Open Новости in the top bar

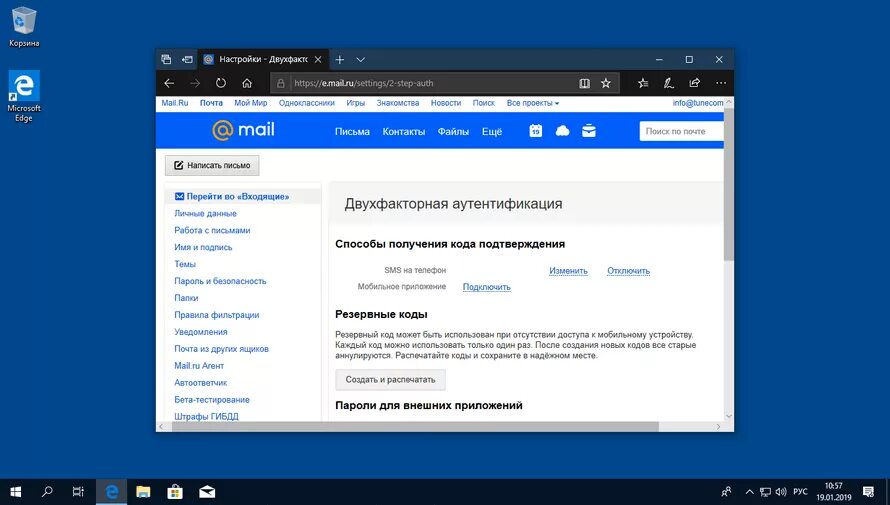coord(446,103)
